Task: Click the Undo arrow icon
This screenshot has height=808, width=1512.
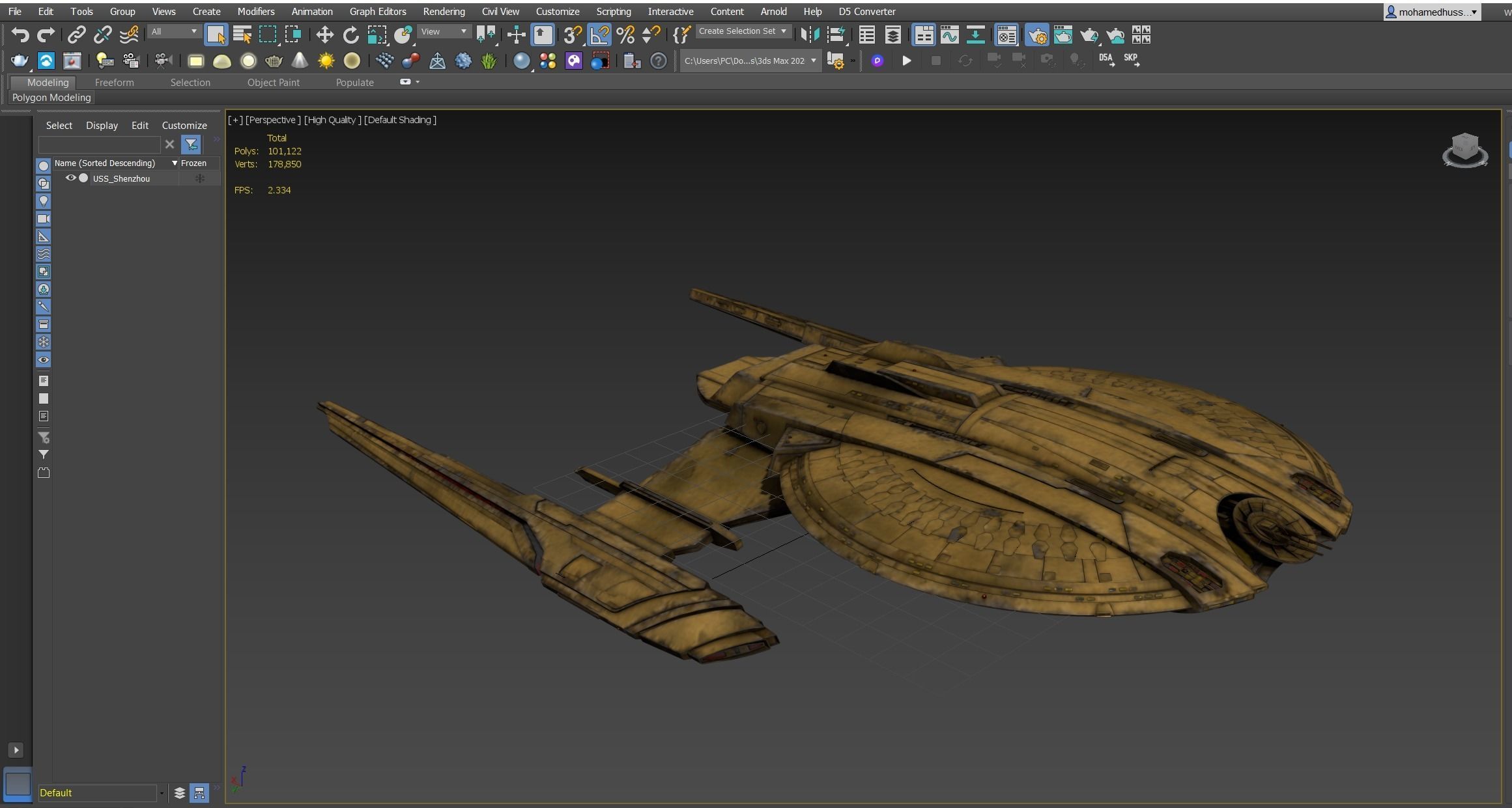Action: [x=20, y=35]
